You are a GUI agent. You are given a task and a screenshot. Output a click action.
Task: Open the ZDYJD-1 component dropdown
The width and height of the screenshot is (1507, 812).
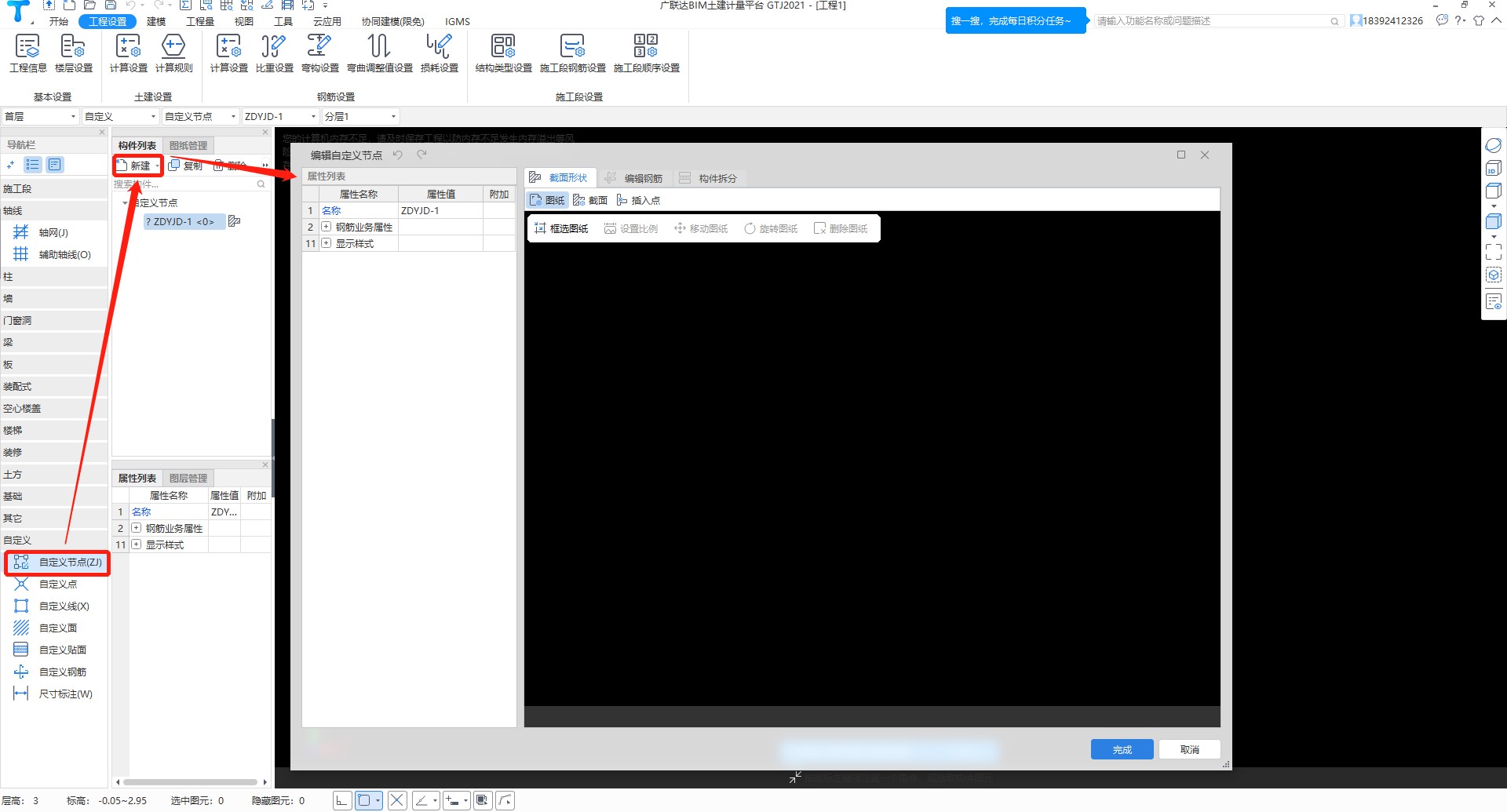click(x=281, y=116)
